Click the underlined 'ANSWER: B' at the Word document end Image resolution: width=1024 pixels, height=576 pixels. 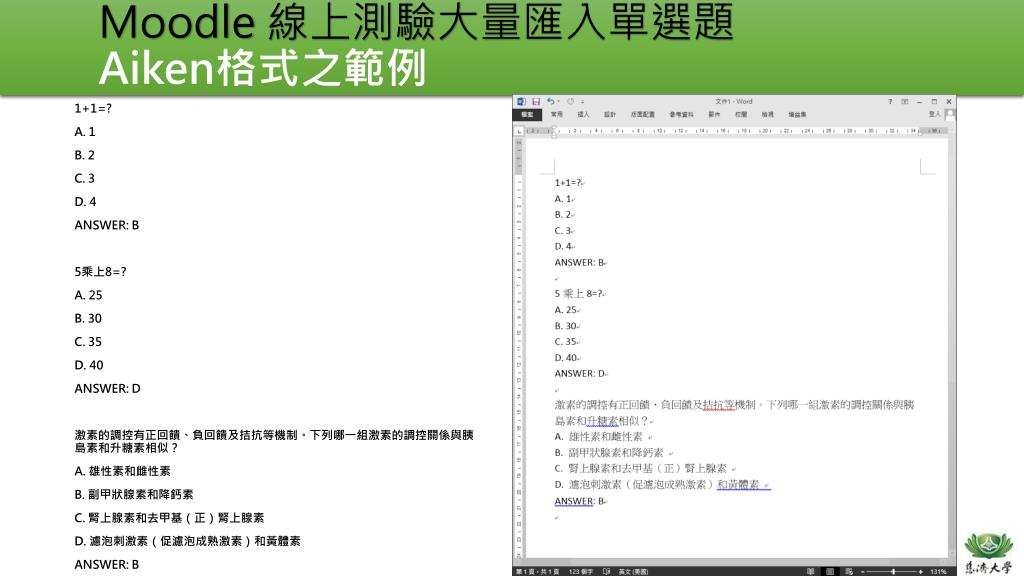[x=580, y=501]
